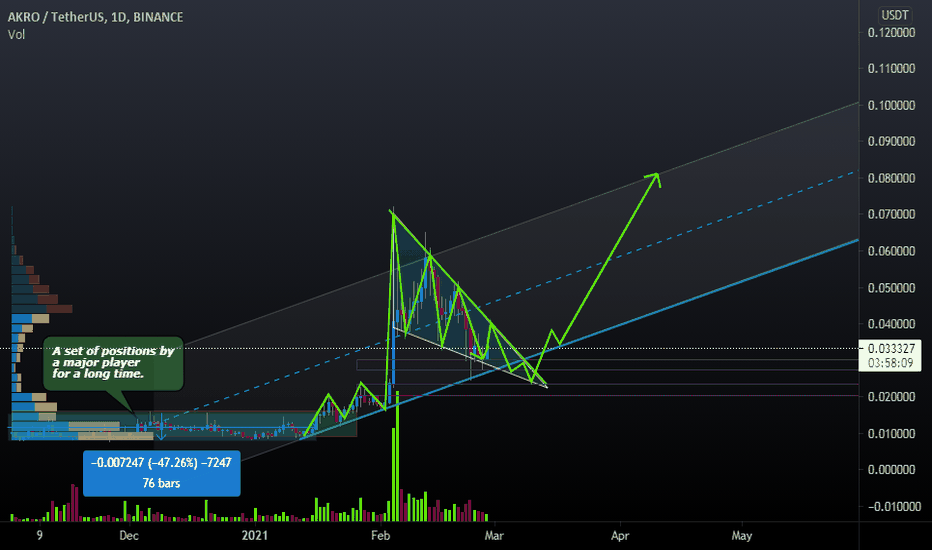Click the tallest green volume bar in February

point(397,456)
